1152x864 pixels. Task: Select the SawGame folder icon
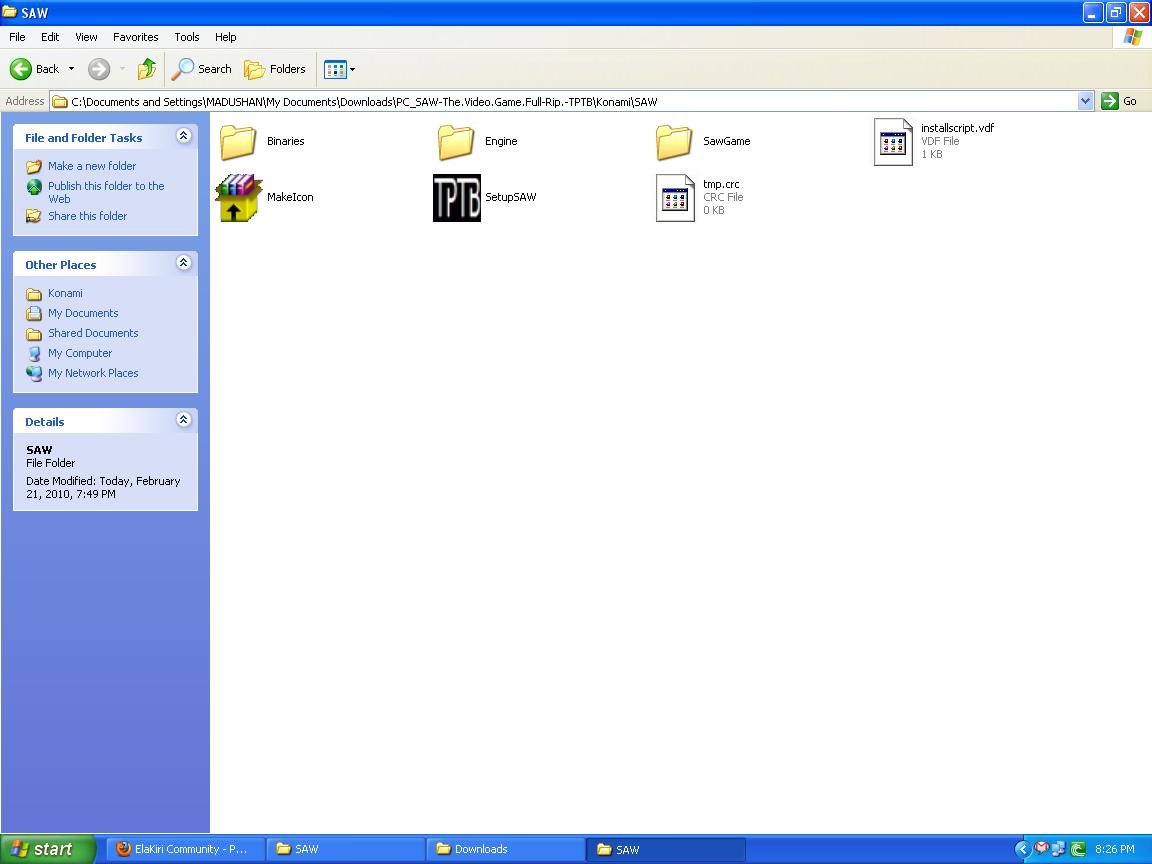pos(674,142)
